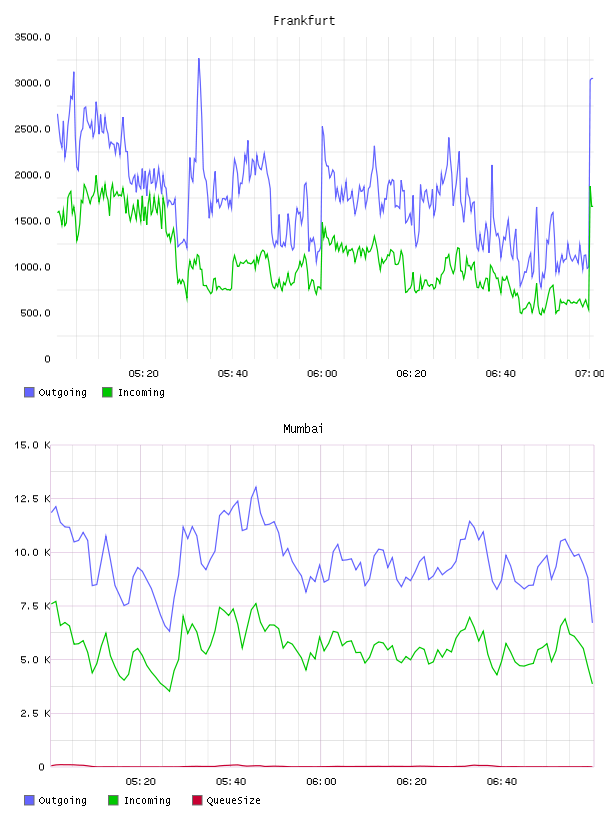Click the 07:00 time label on Frankfurt chart

tap(590, 374)
